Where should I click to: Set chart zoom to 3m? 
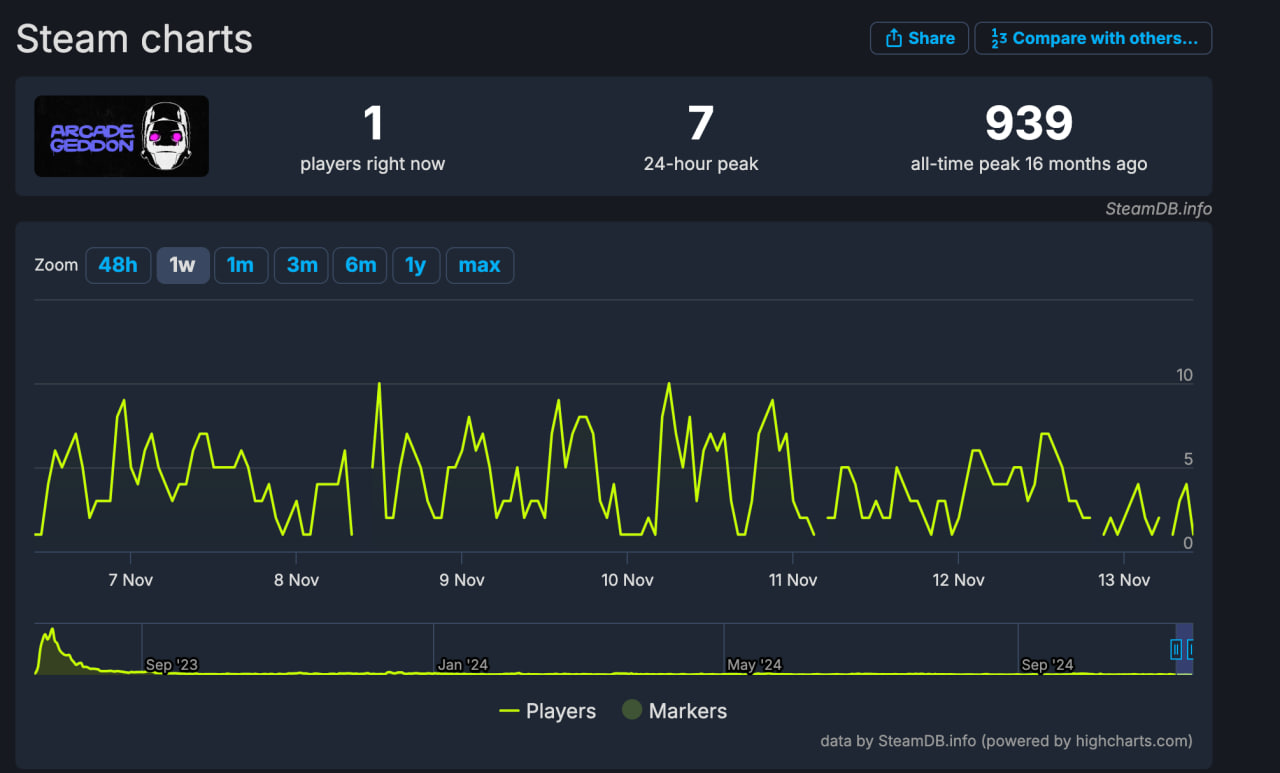(x=301, y=265)
